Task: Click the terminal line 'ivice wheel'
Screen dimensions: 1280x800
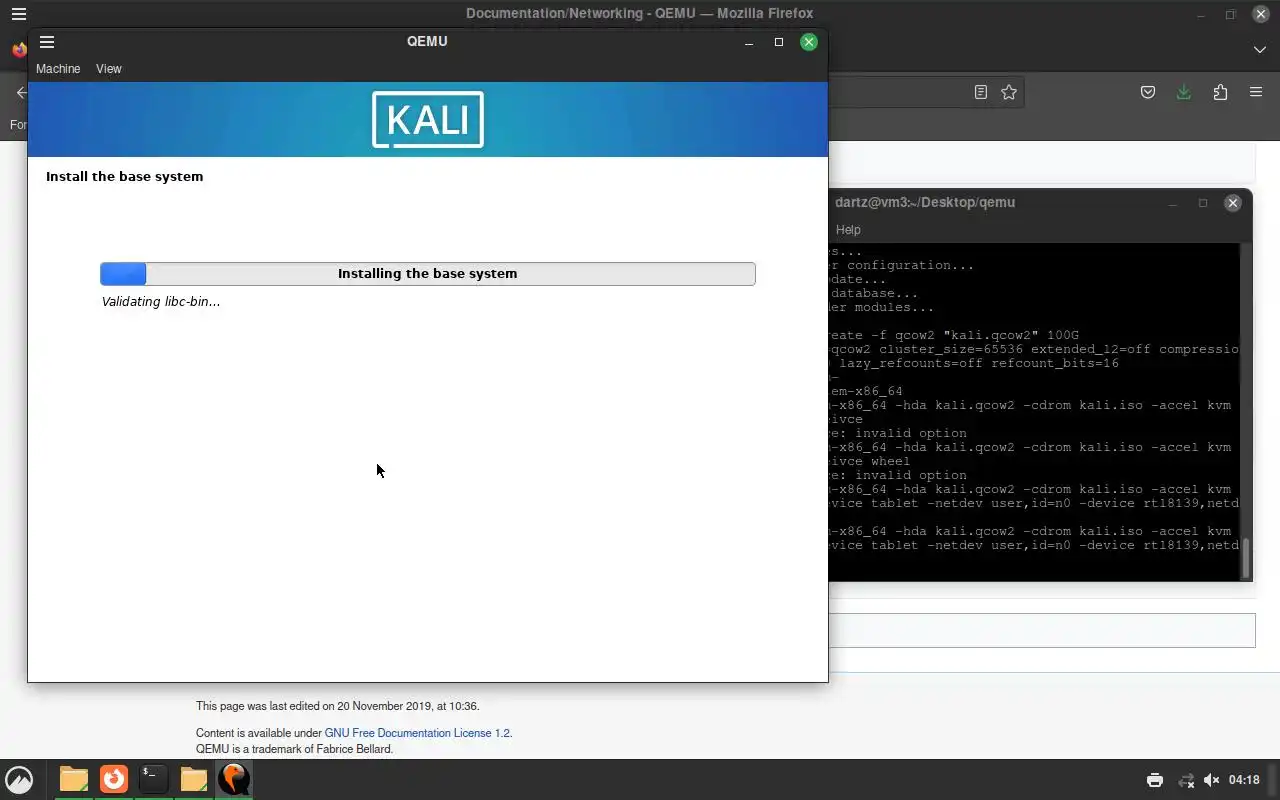Action: tap(870, 462)
